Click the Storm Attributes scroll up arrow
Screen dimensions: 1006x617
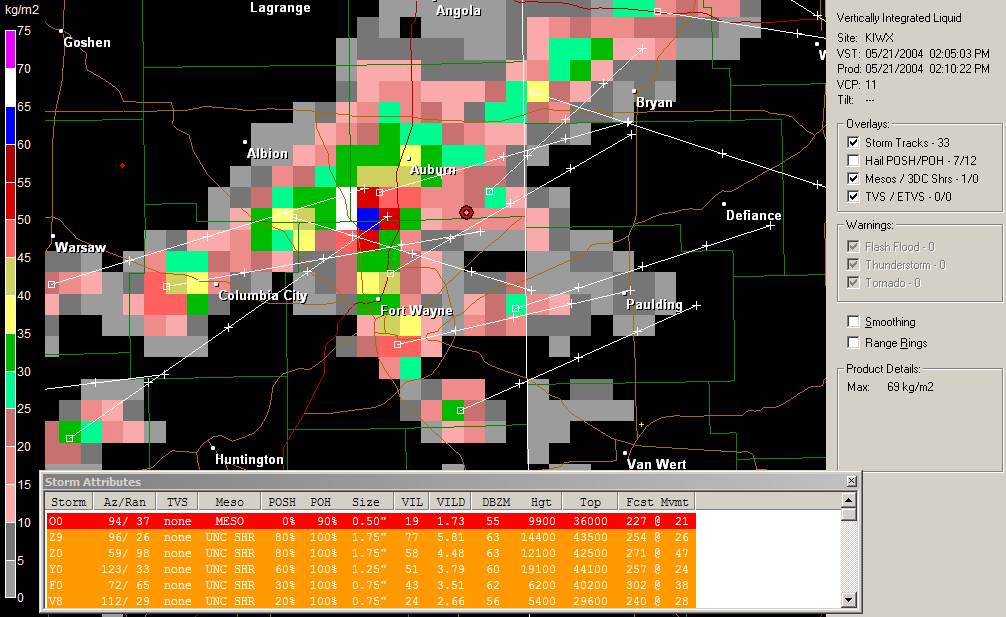pos(848,500)
